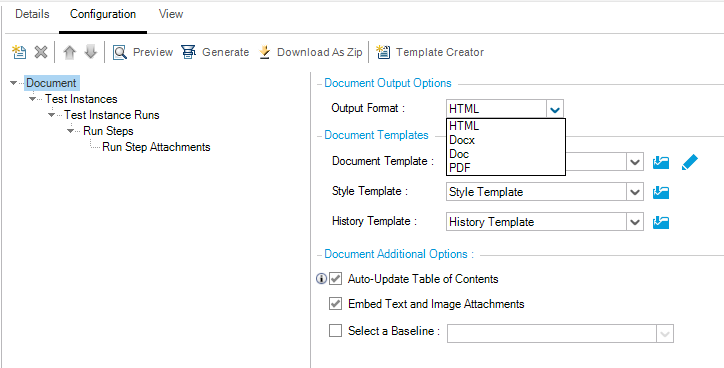Viewport: 724px width, 368px height.
Task: Select Test Instances tree item
Action: [x=81, y=99]
